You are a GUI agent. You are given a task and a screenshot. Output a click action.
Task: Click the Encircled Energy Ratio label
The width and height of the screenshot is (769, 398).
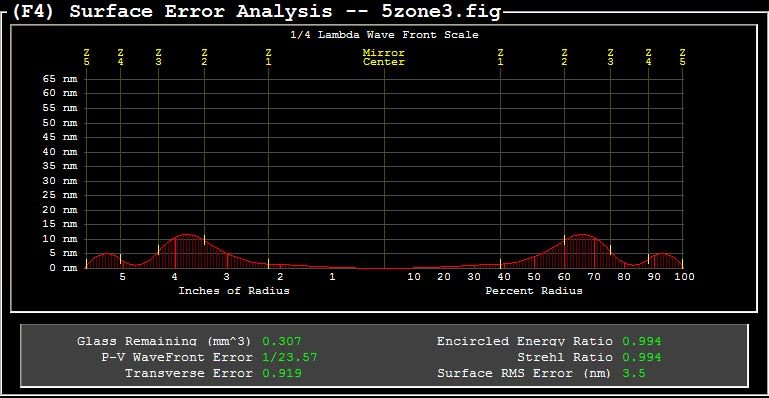tap(525, 341)
